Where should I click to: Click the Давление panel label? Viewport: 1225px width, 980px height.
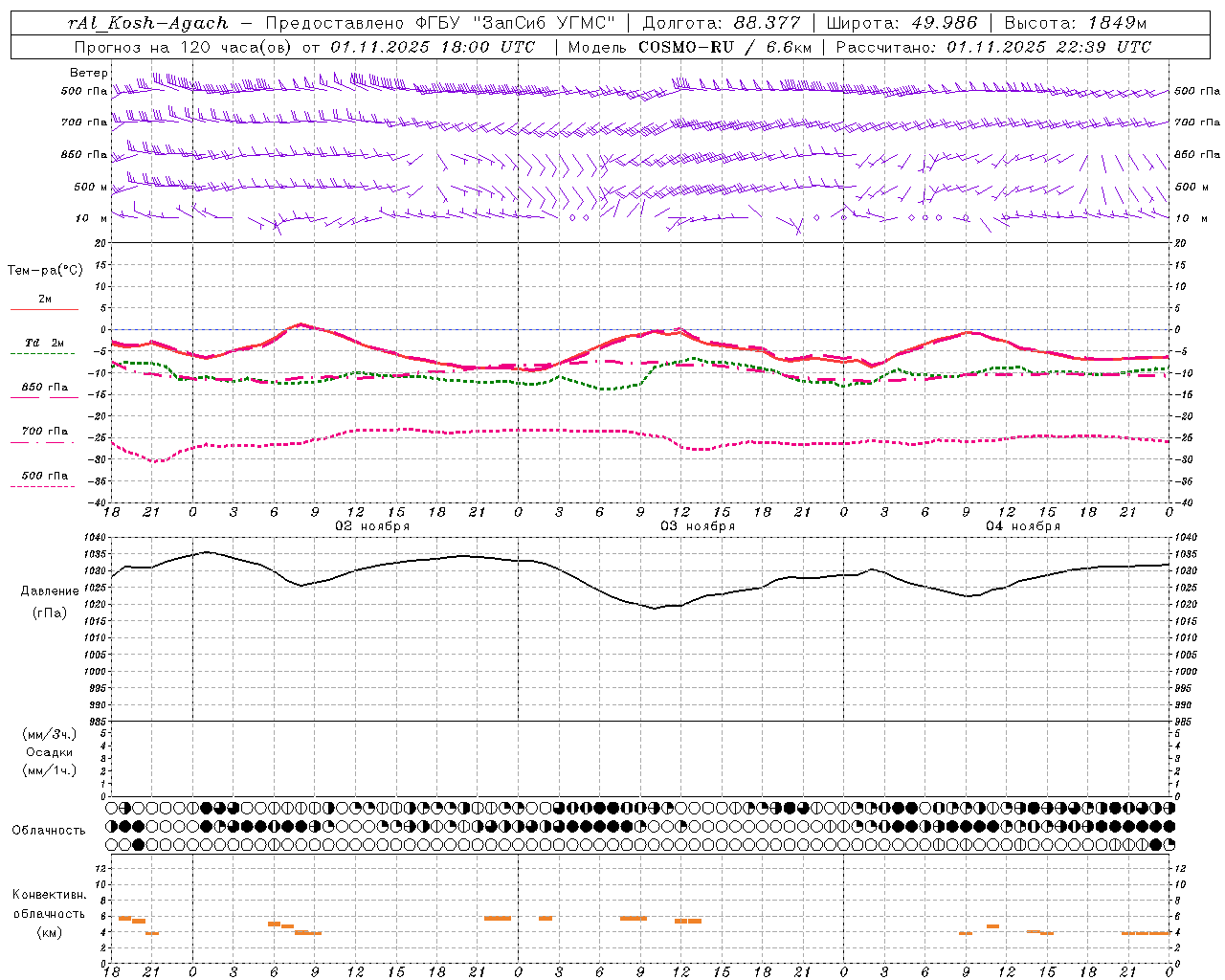point(50,591)
